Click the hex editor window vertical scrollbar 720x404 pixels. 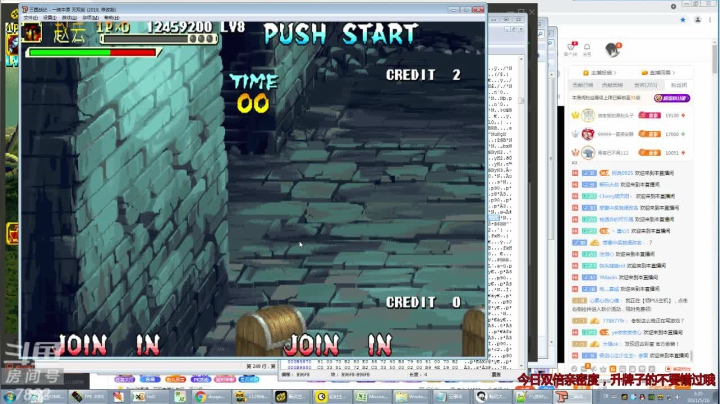click(521, 211)
